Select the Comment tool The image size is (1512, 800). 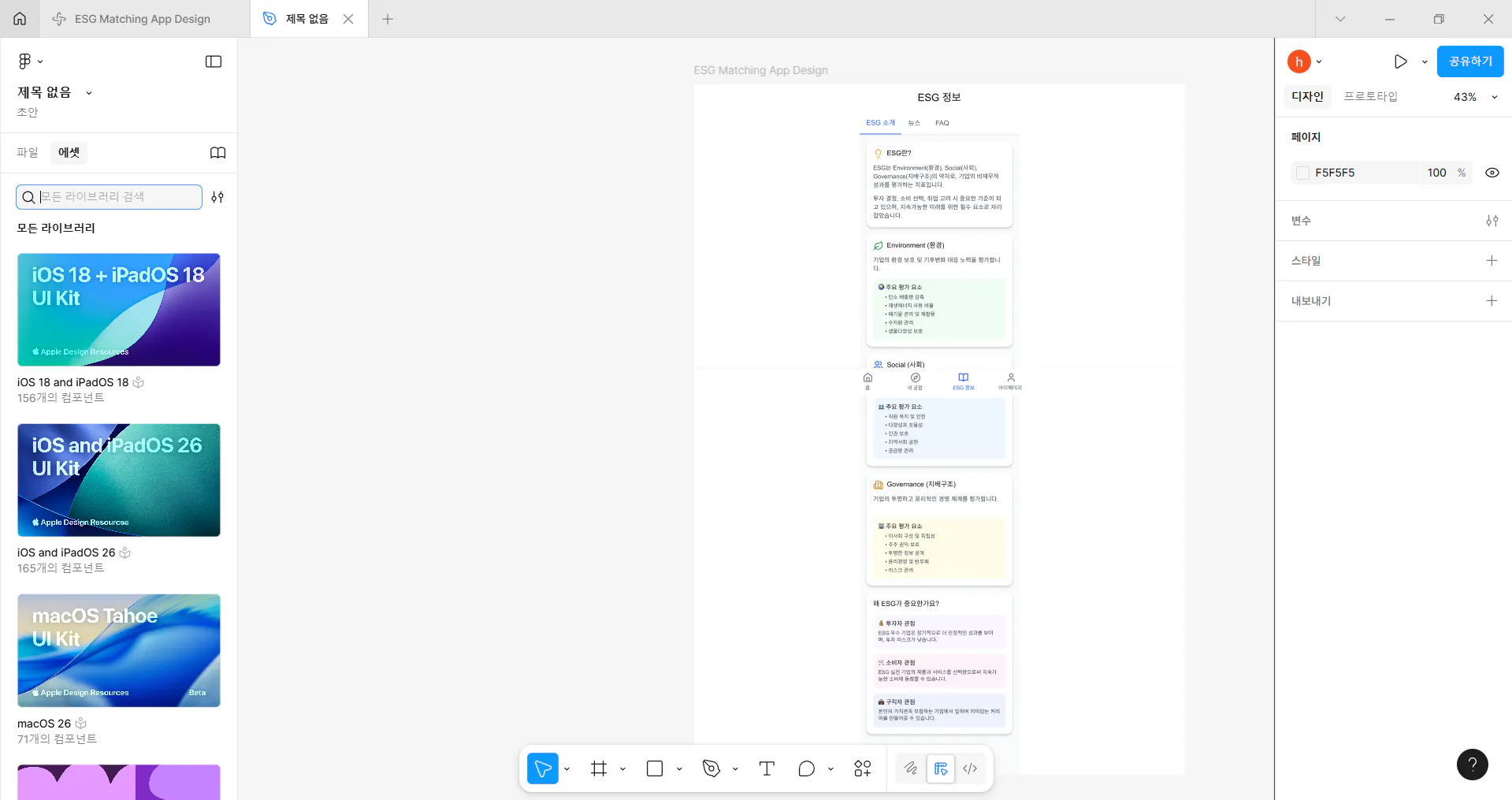click(x=806, y=768)
